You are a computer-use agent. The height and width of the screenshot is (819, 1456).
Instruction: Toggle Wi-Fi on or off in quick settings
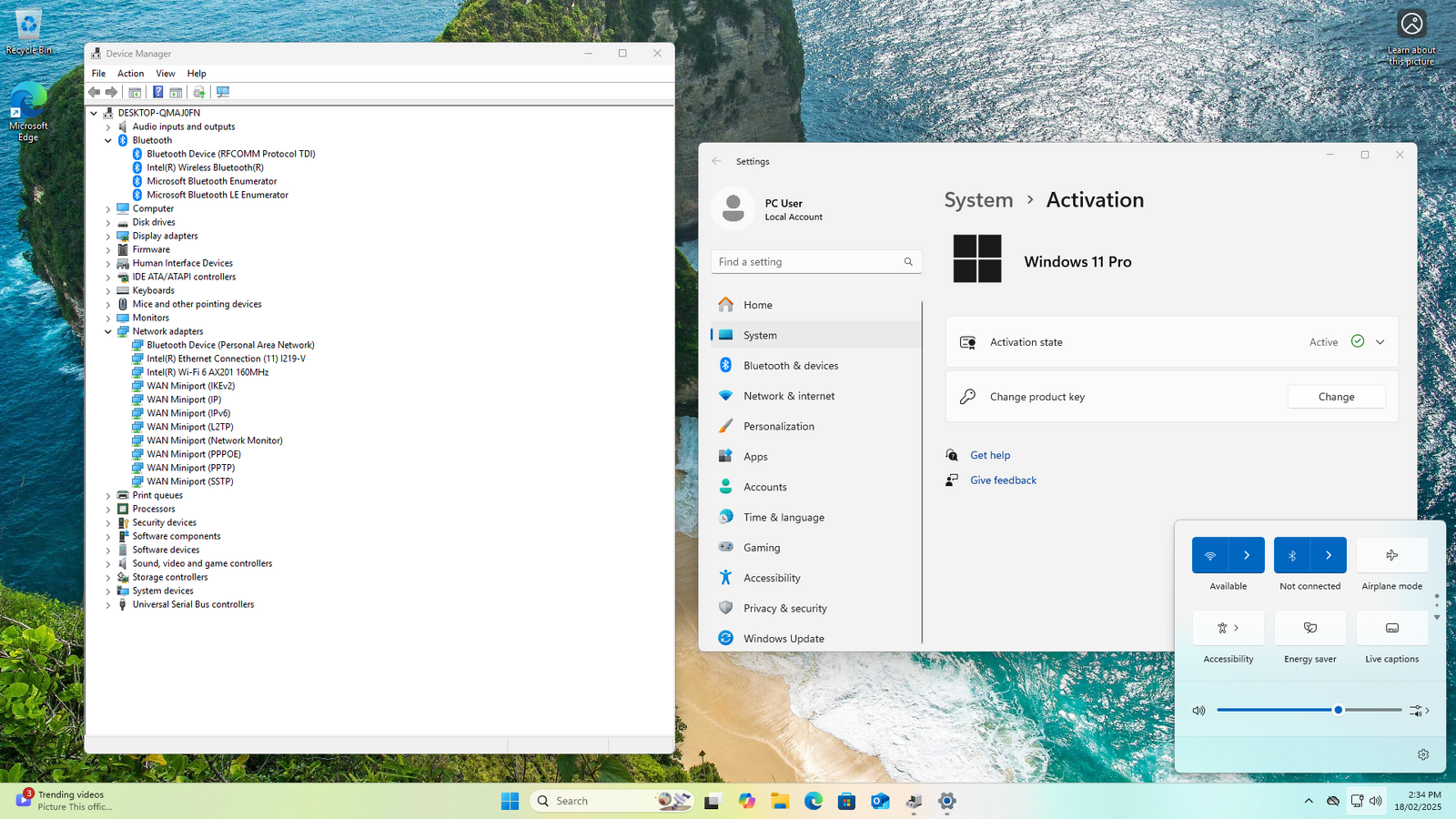[1210, 555]
